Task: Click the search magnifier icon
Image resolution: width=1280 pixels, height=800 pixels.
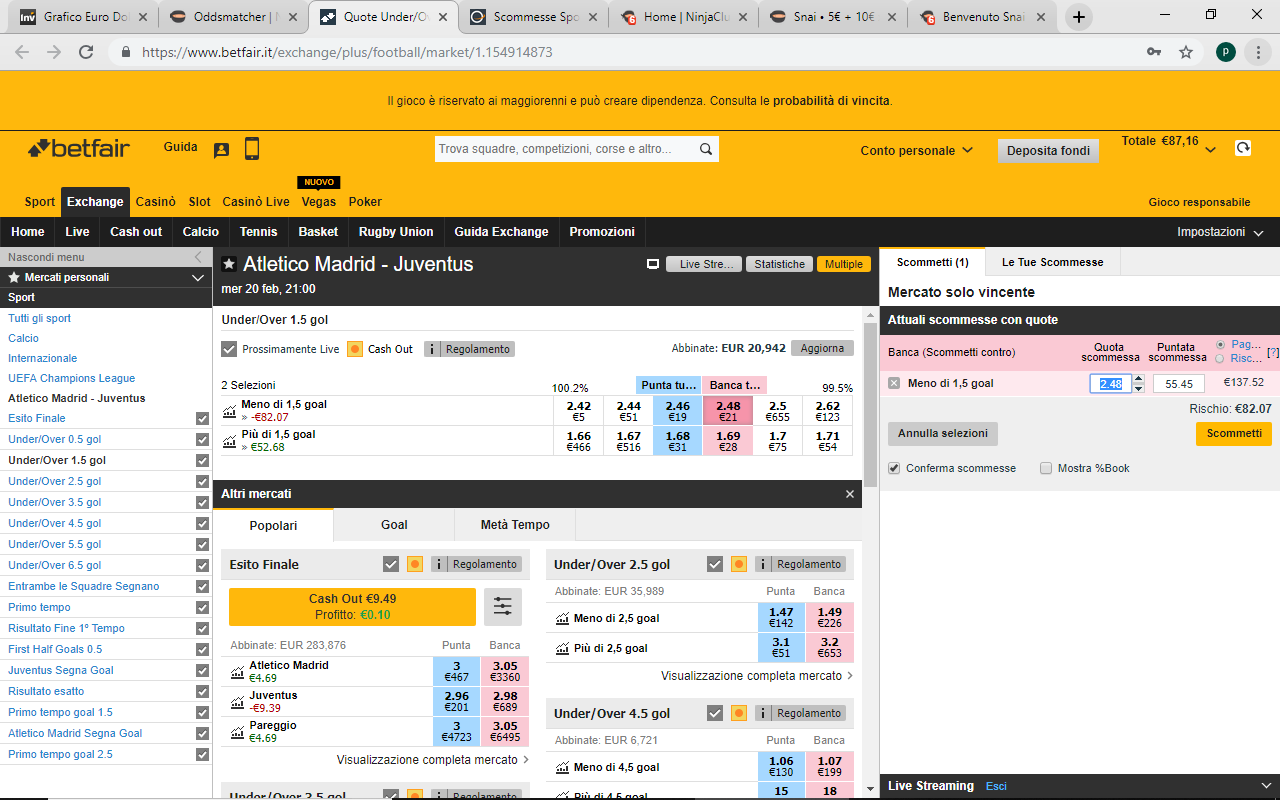Action: [x=706, y=149]
